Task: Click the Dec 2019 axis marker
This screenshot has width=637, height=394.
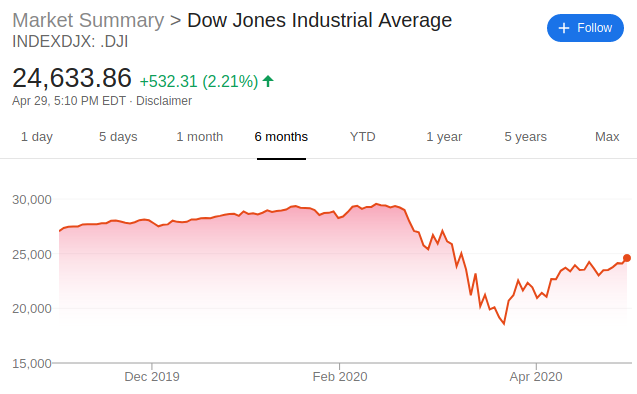Action: click(152, 377)
